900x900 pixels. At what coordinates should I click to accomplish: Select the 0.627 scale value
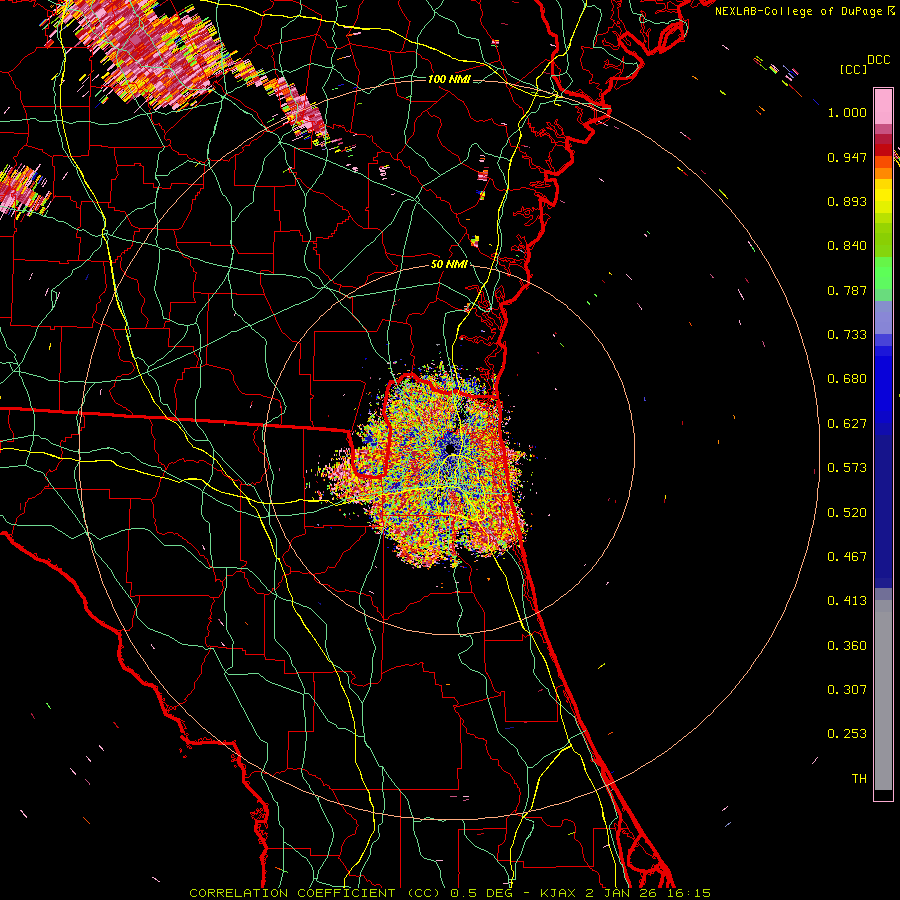point(847,424)
